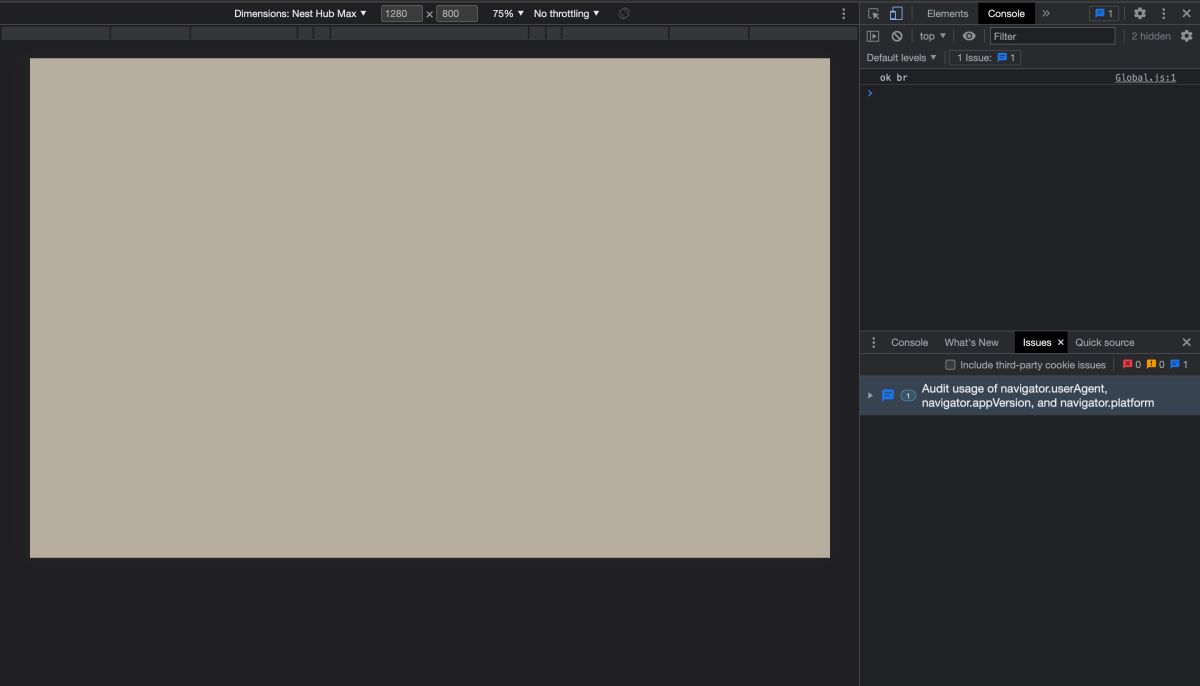1200x686 pixels.
Task: Click the rotate device orientation icon
Action: click(x=624, y=14)
